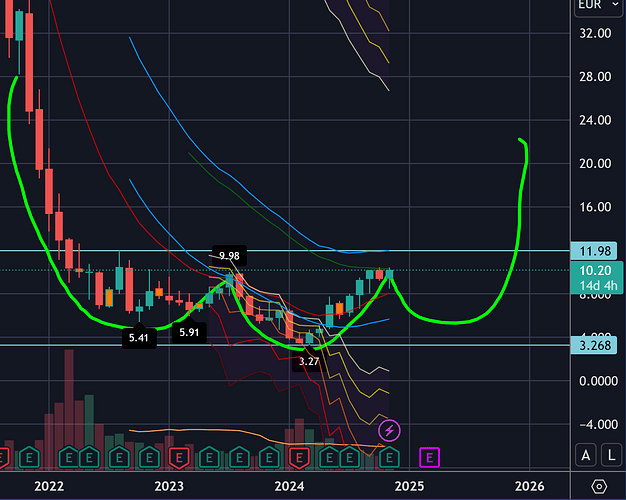Open chart settings hexagon icon
Screen dimensions: 626x500
(x=599, y=486)
